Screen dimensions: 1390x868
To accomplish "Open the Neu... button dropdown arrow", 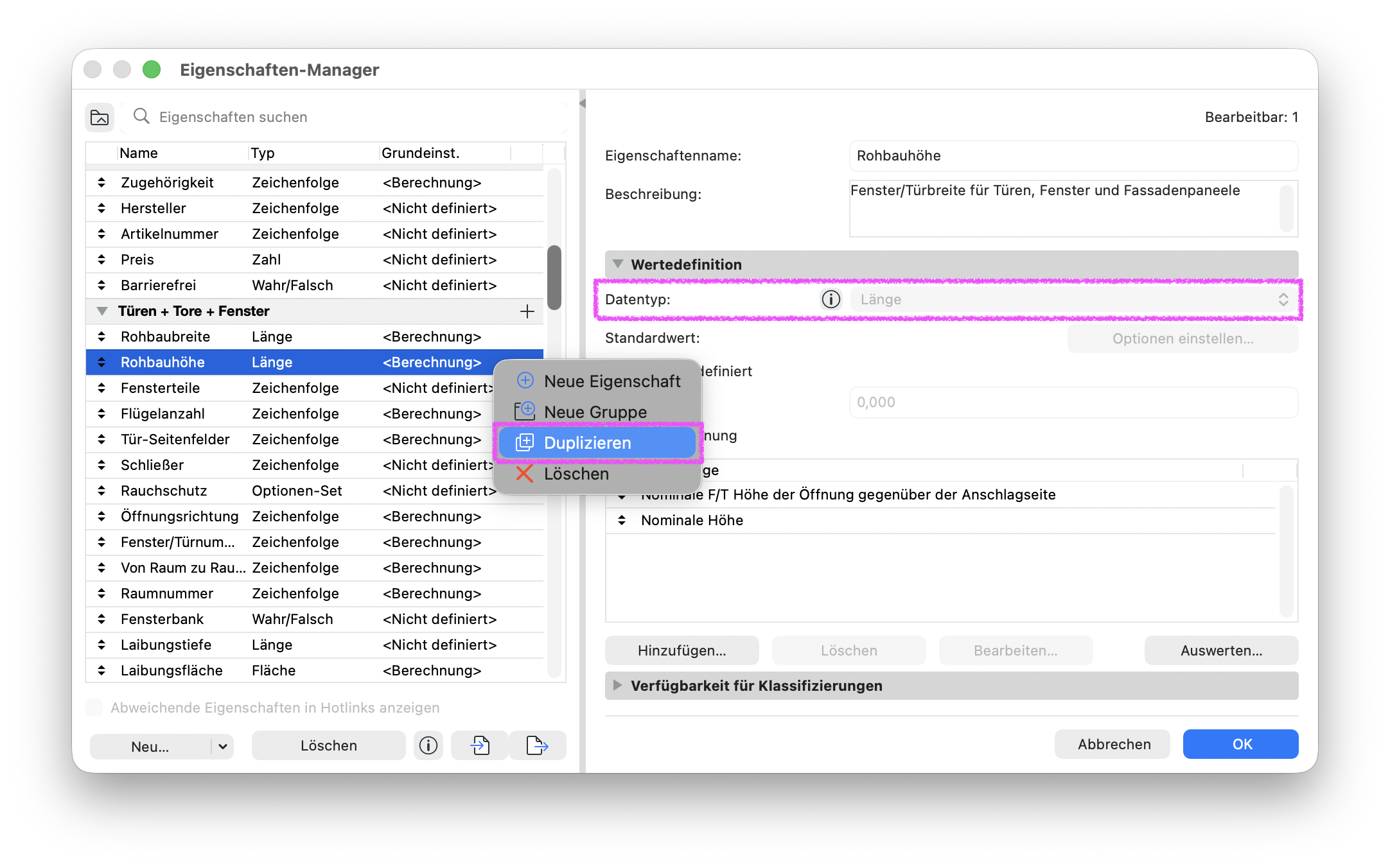I will tap(222, 746).
